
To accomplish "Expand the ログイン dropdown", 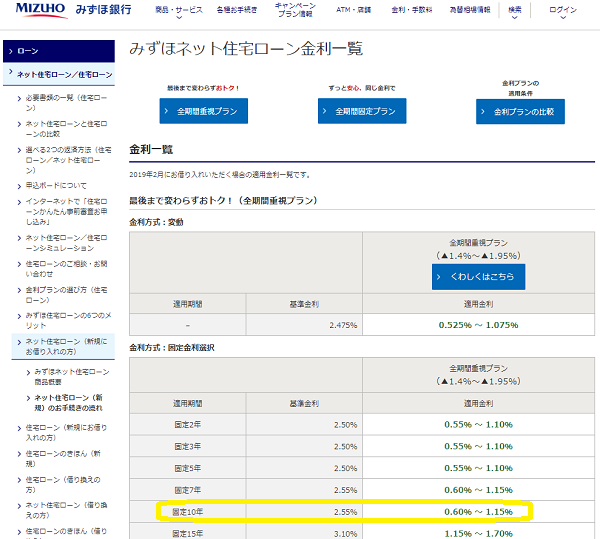I will [x=563, y=11].
